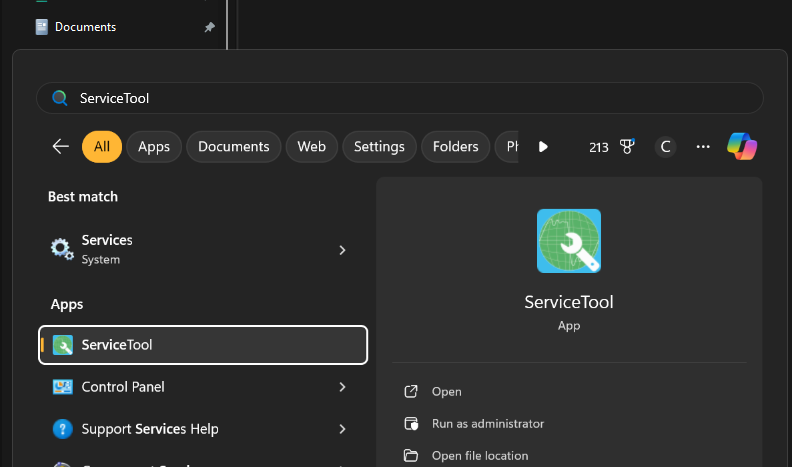Open the three-dot more options menu
Viewport: 792px width, 467px height.
[703, 147]
